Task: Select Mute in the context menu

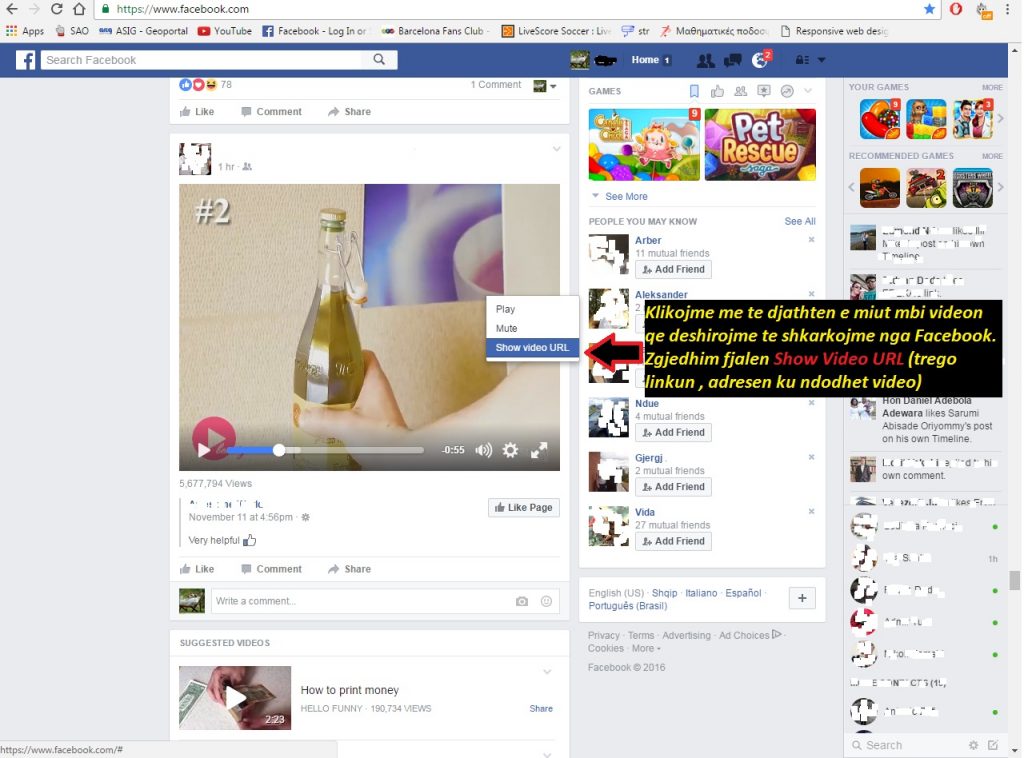Action: (532, 328)
